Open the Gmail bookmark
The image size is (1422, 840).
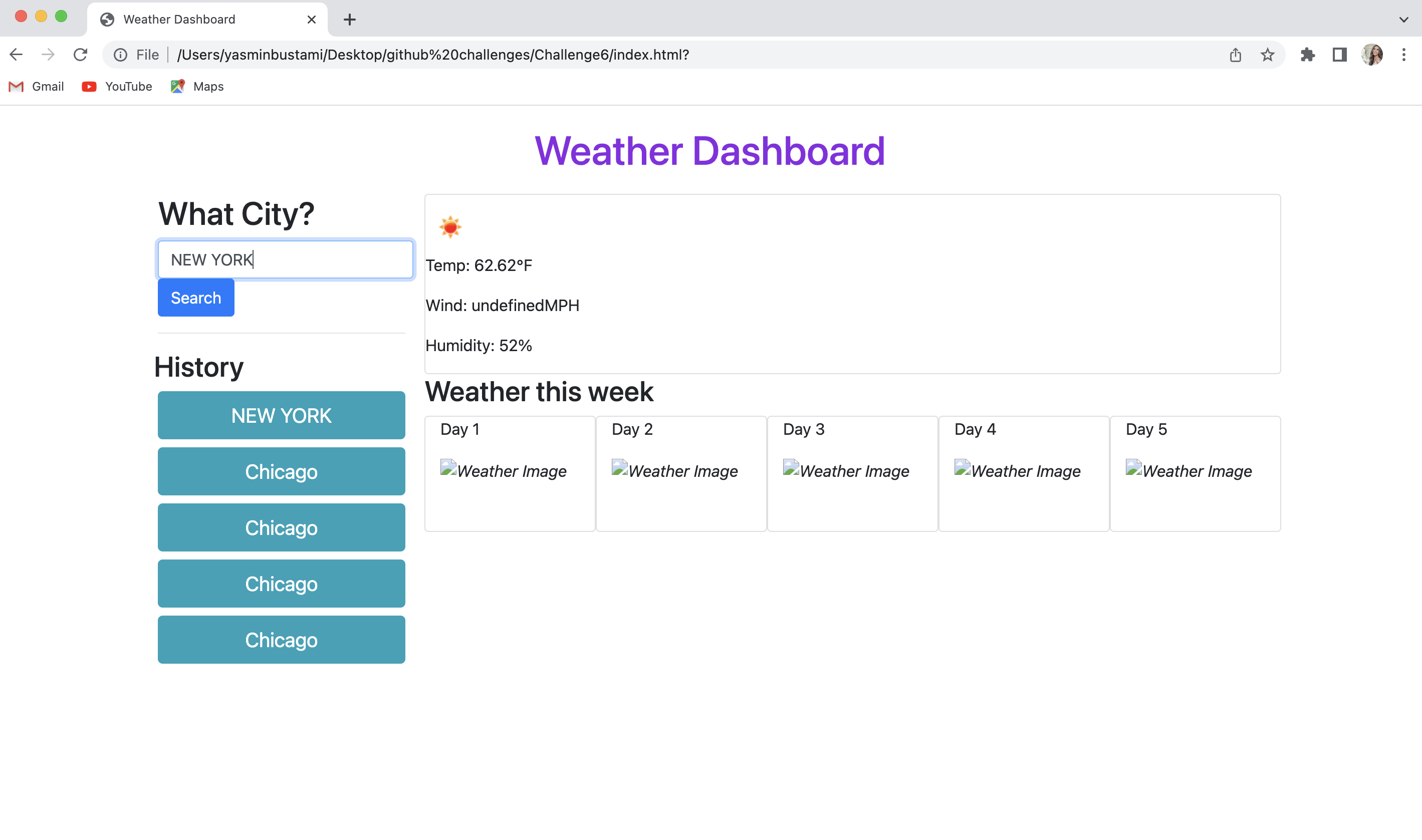(36, 87)
